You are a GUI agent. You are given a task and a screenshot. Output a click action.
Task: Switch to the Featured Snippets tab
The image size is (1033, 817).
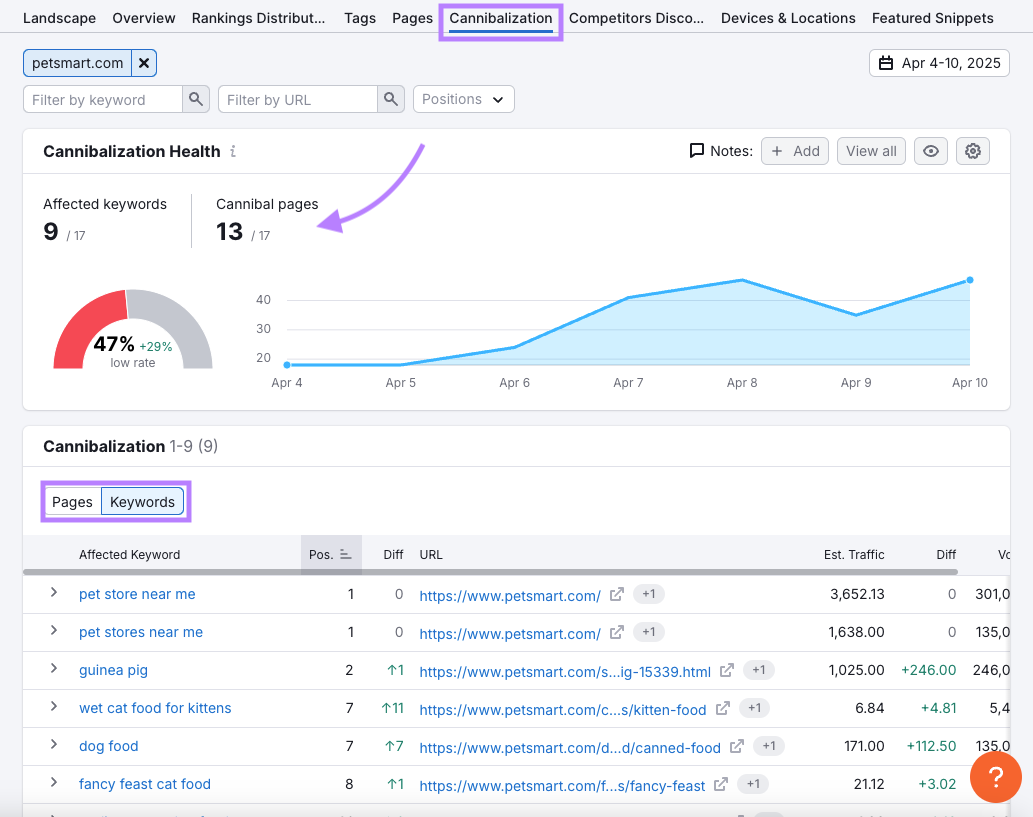coord(932,18)
